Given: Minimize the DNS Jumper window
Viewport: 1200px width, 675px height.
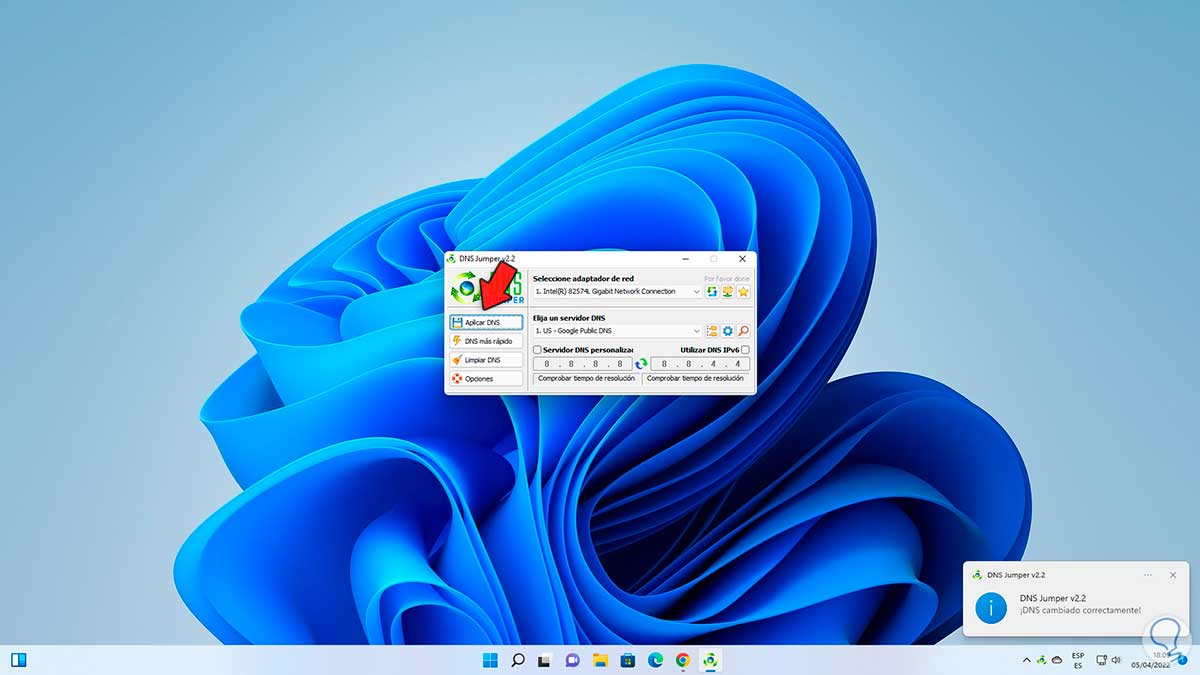Looking at the screenshot, I should point(685,259).
